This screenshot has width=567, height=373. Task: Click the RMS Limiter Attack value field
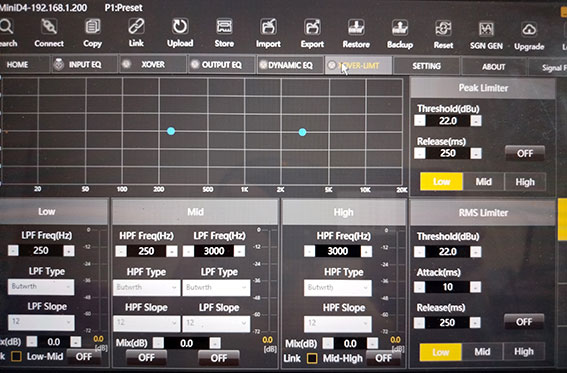(448, 287)
